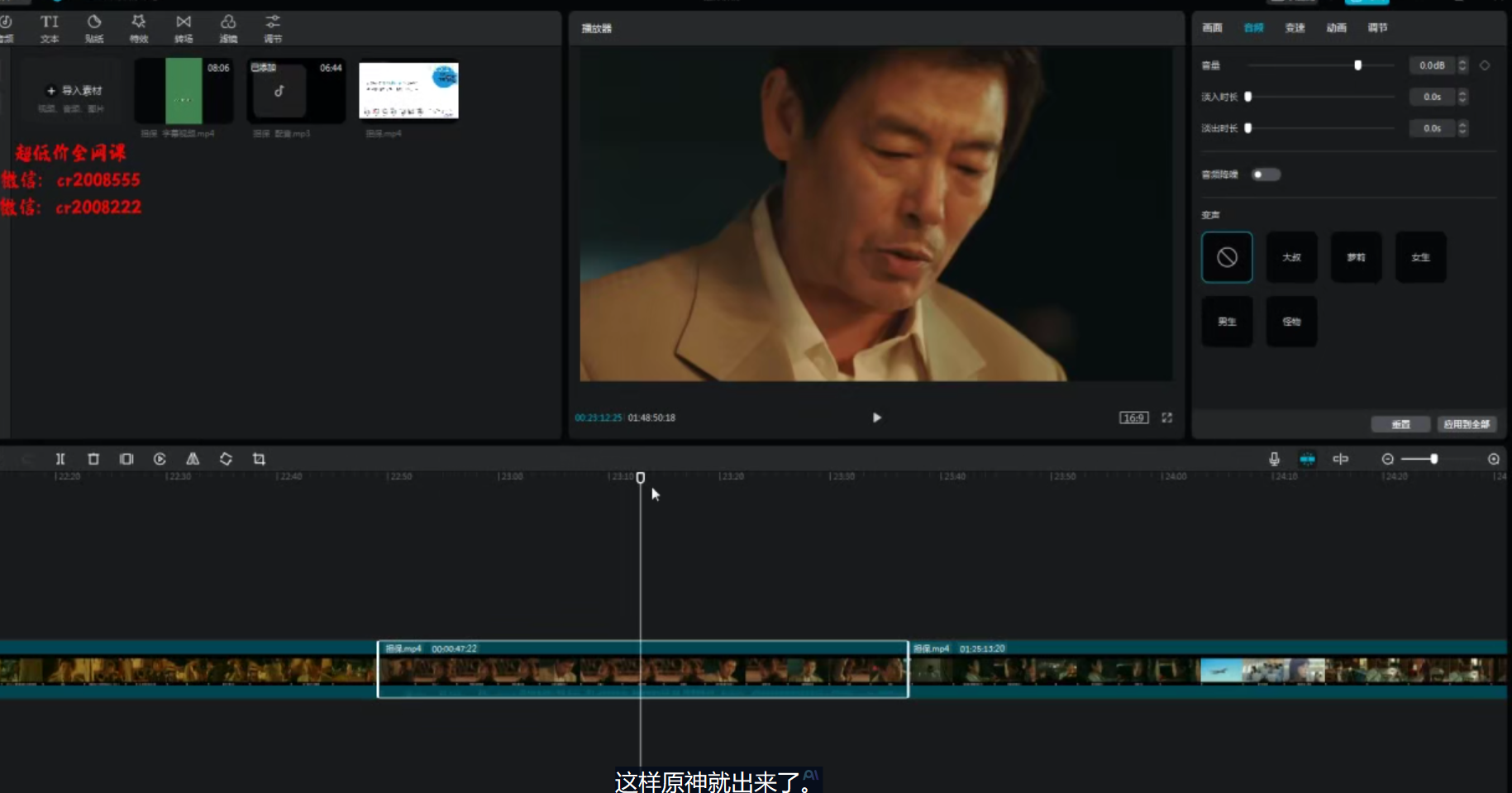
Task: Select the timeline clip labeled 01:25:13:20
Action: (1209, 669)
